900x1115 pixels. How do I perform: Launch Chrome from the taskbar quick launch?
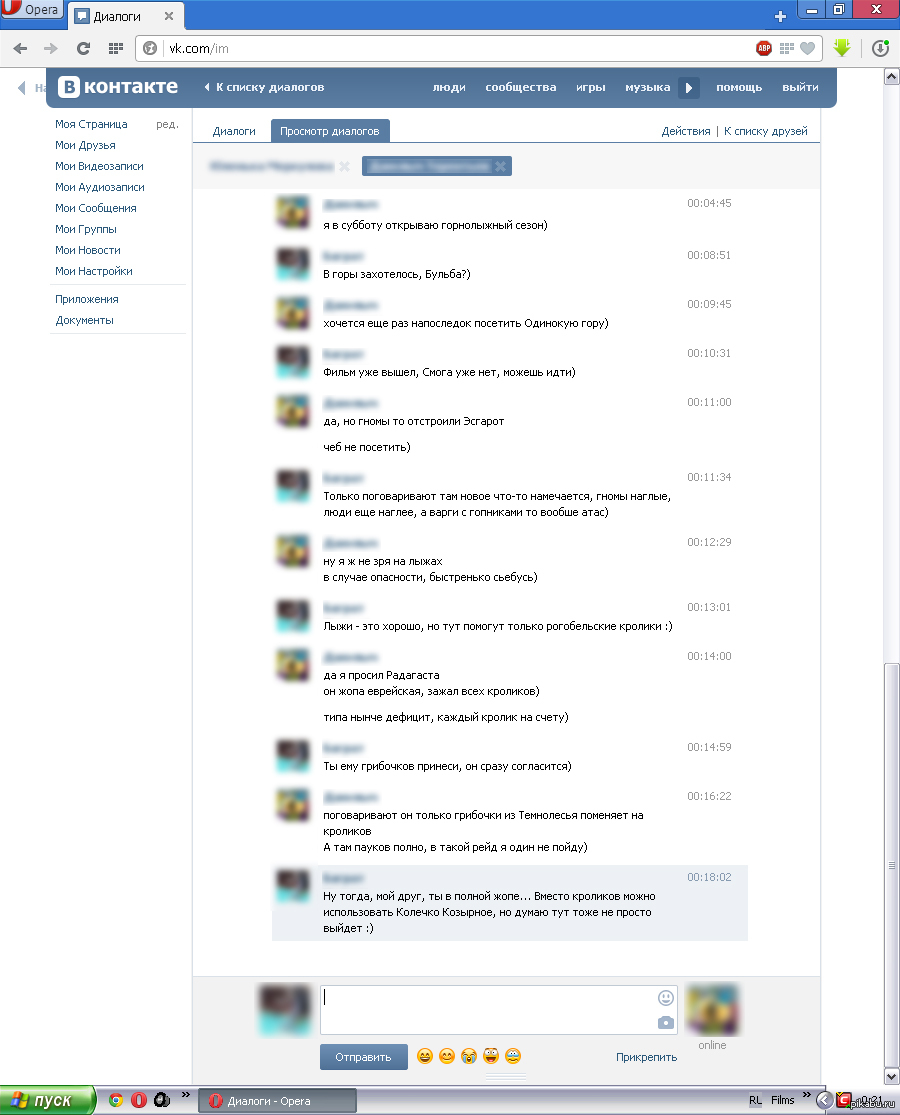[116, 1100]
